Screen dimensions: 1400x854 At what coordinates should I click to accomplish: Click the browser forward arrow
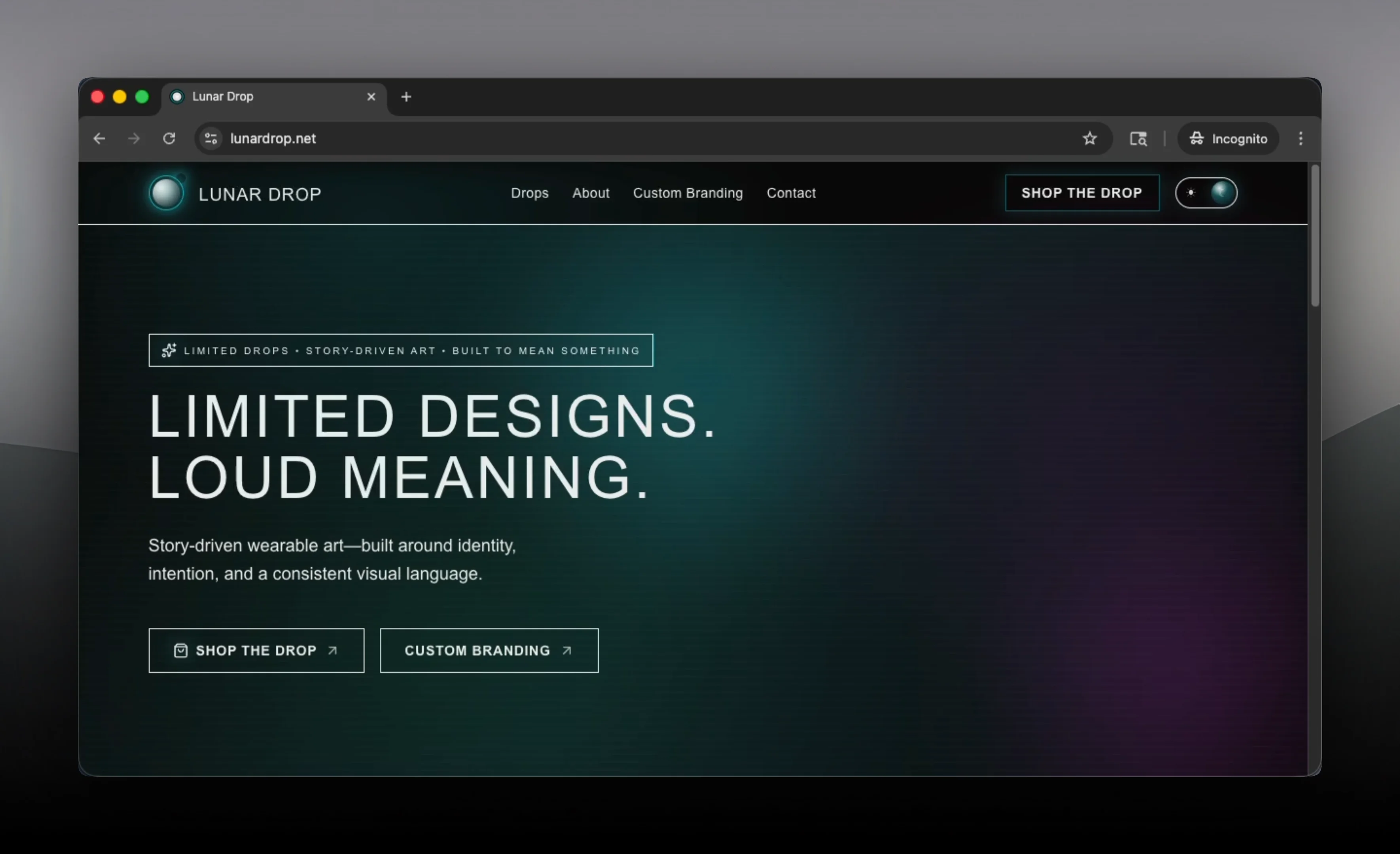click(x=134, y=138)
